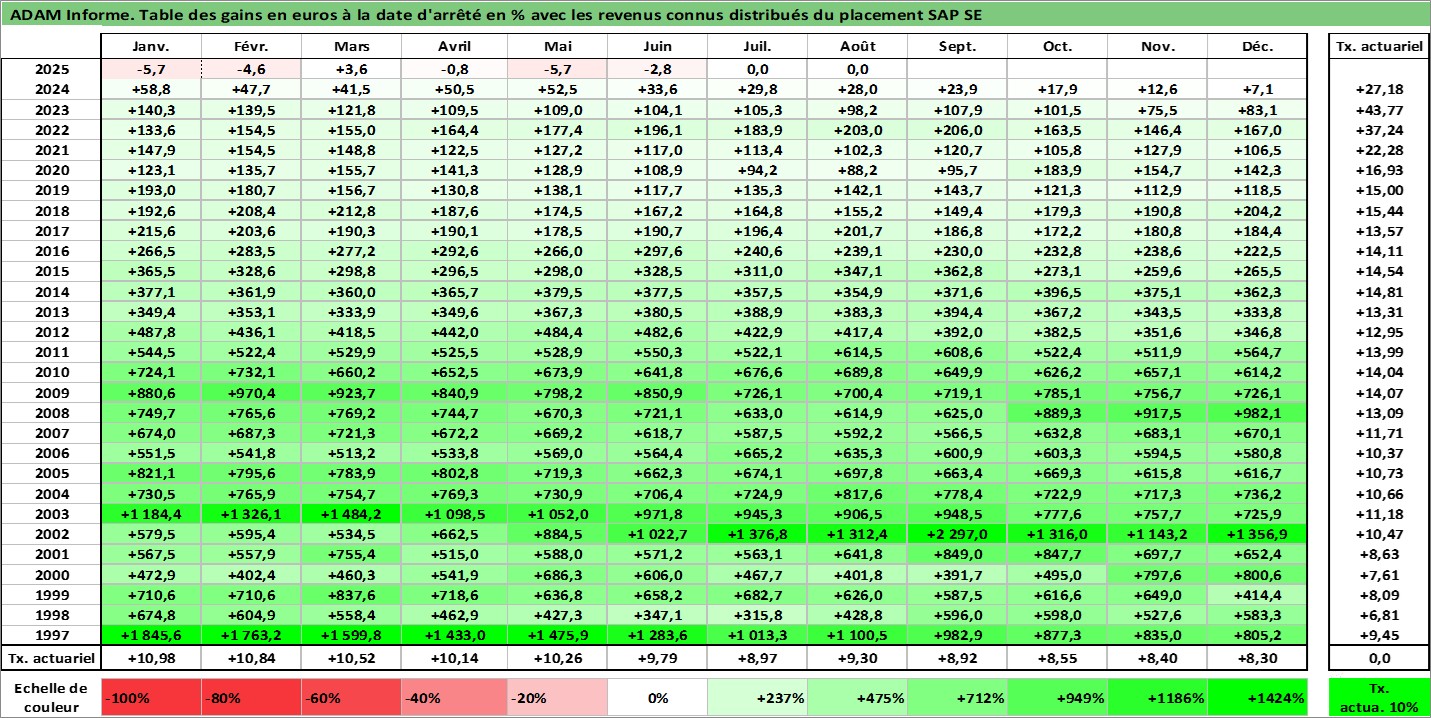
Task: Select the '+970,4' cell in the 2009 row
Action: (x=251, y=393)
